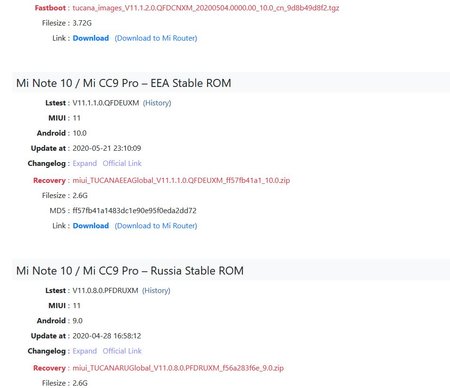This screenshot has height=388, width=450.
Task: Select the EEA Recovery label
Action: tap(49, 180)
